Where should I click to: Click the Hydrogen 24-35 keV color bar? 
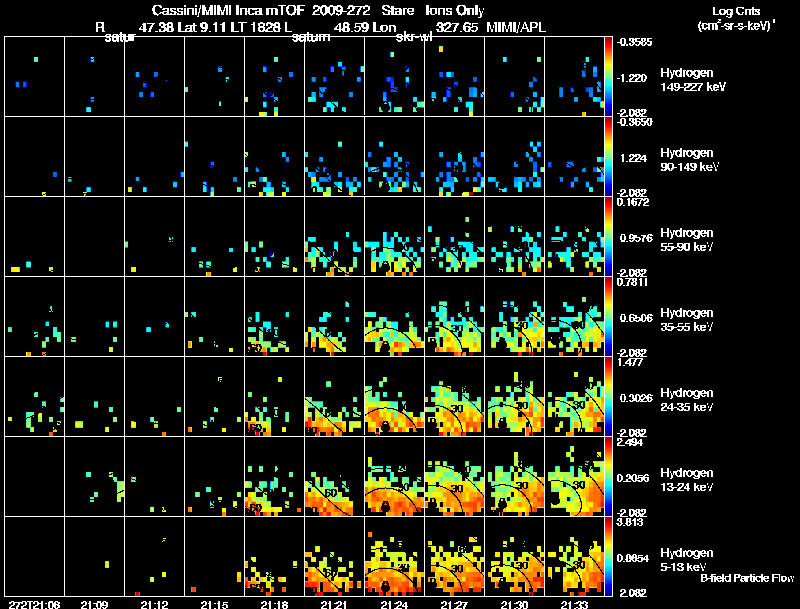[x=608, y=397]
